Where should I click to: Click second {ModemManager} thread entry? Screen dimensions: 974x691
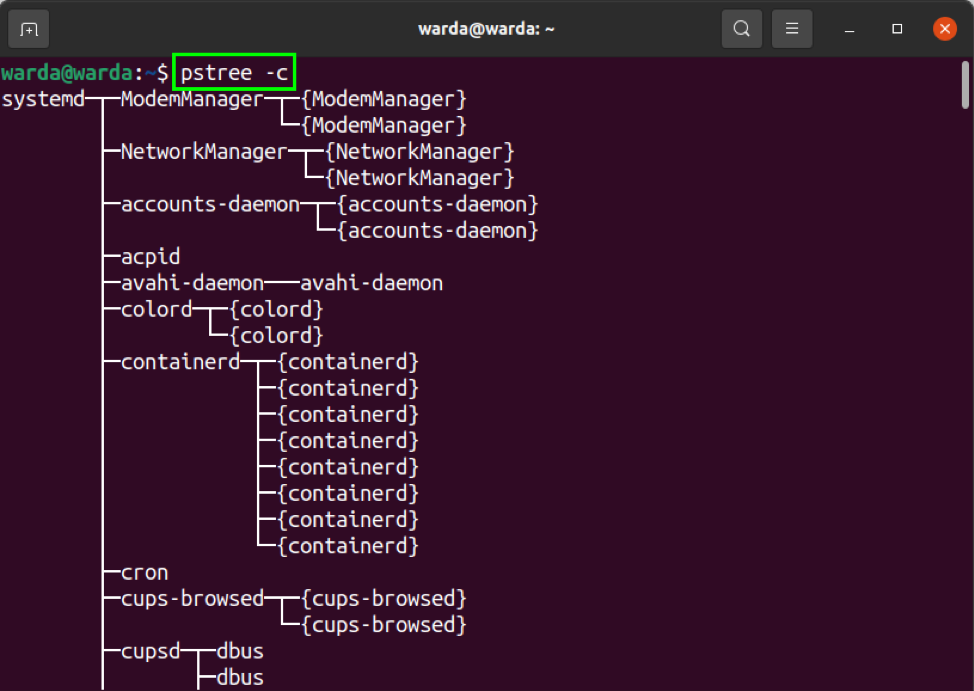pyautogui.click(x=383, y=126)
